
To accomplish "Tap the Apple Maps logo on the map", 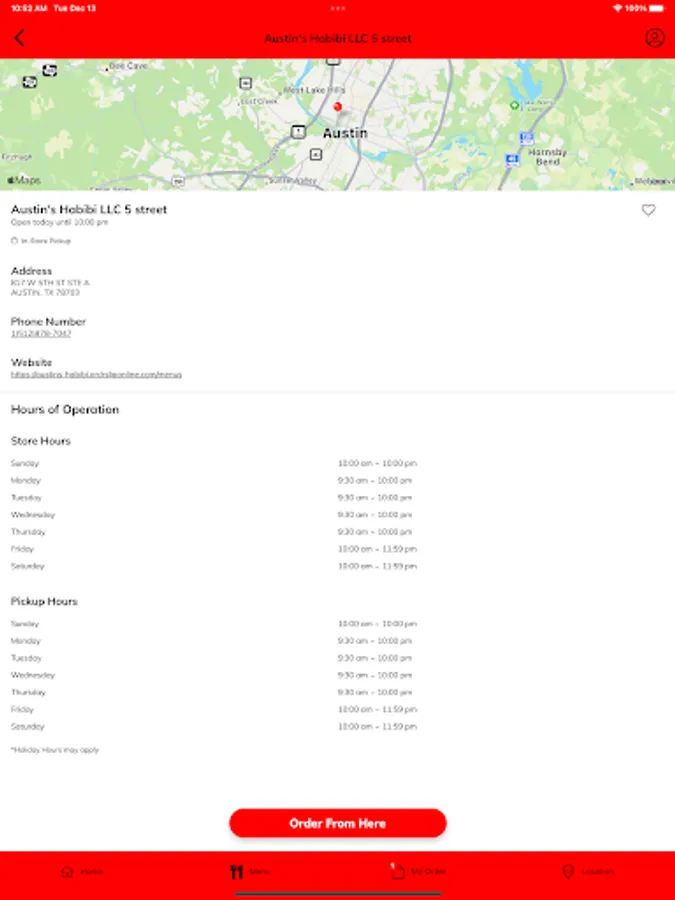I will pos(24,180).
